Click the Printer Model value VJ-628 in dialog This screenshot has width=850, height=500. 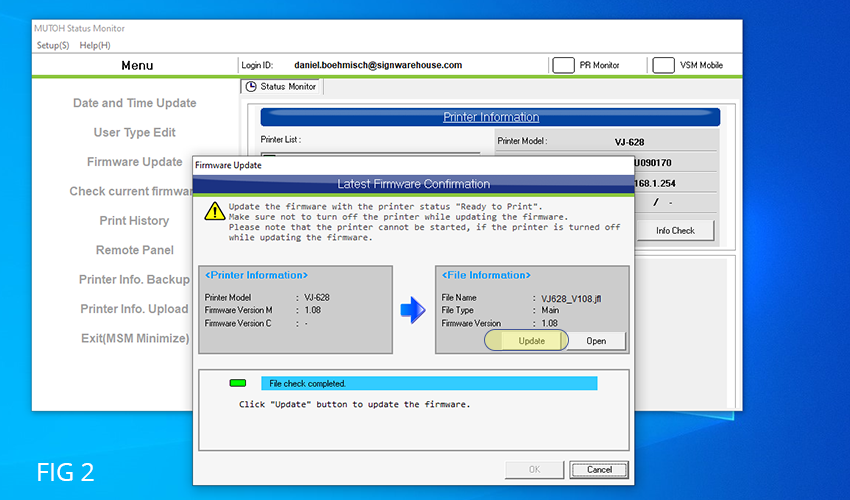317,298
